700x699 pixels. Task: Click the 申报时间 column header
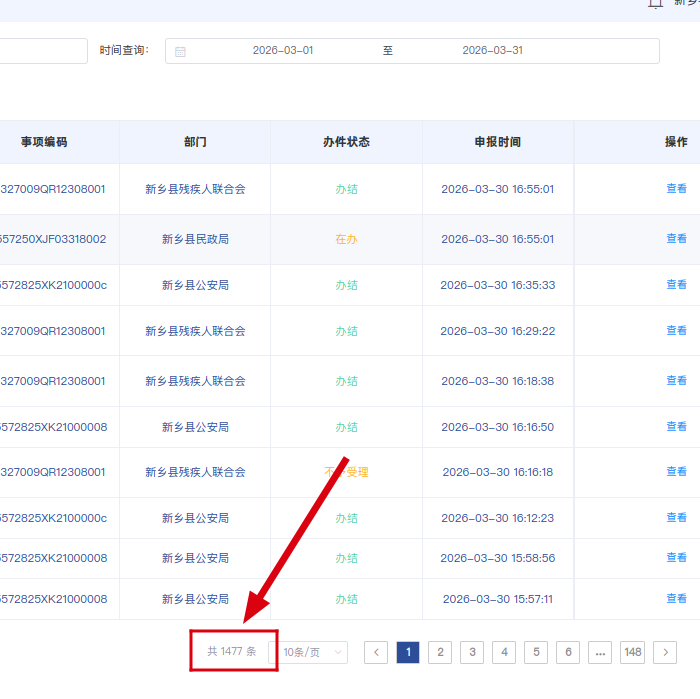497,142
